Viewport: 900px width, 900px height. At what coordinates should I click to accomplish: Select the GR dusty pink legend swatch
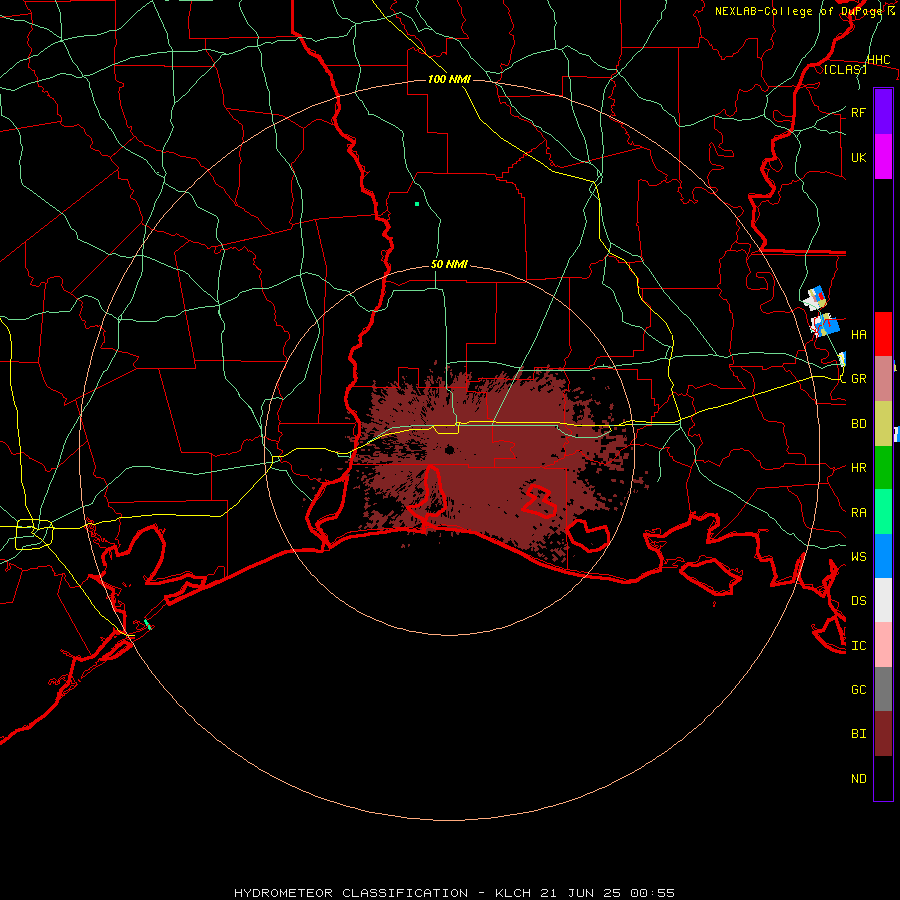(x=883, y=379)
